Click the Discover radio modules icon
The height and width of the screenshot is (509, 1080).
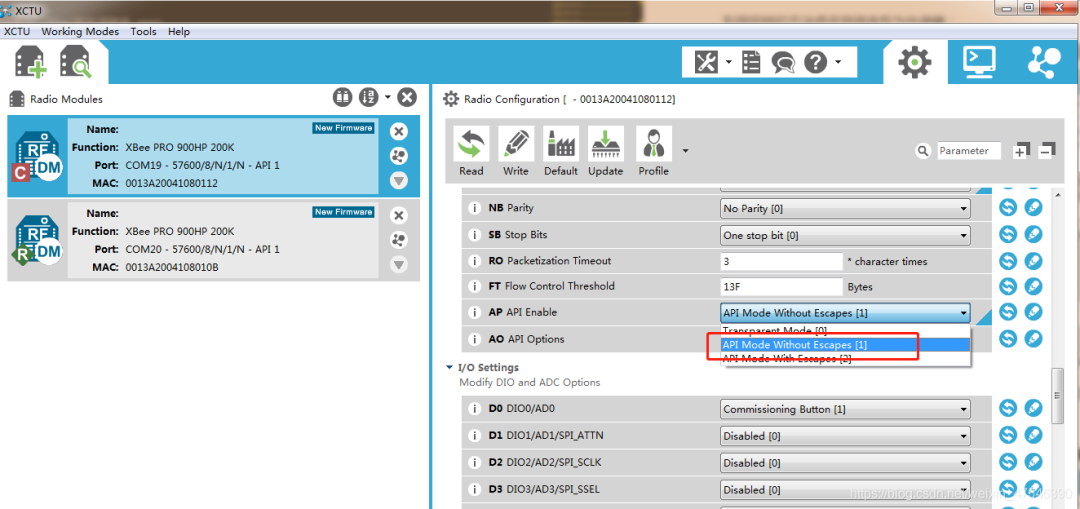click(74, 63)
